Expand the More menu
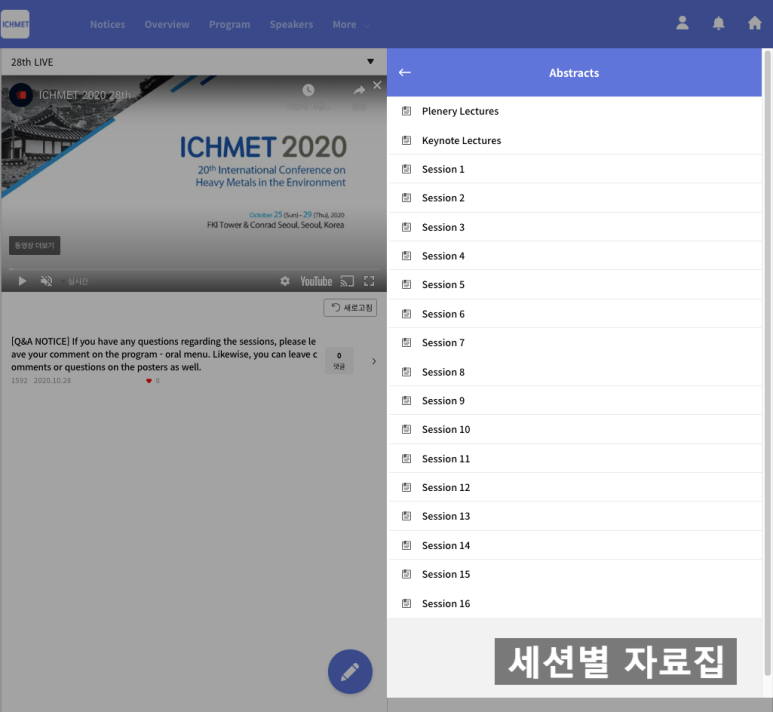Viewport: 773px width, 712px height. 351,24
